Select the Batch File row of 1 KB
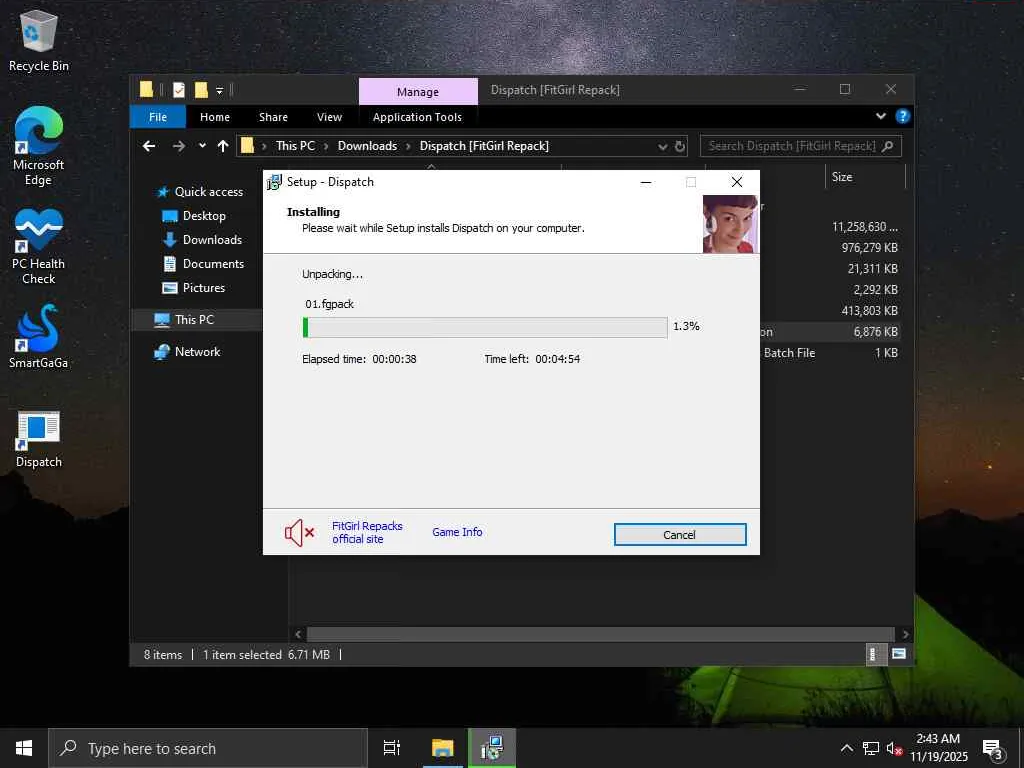 (831, 353)
